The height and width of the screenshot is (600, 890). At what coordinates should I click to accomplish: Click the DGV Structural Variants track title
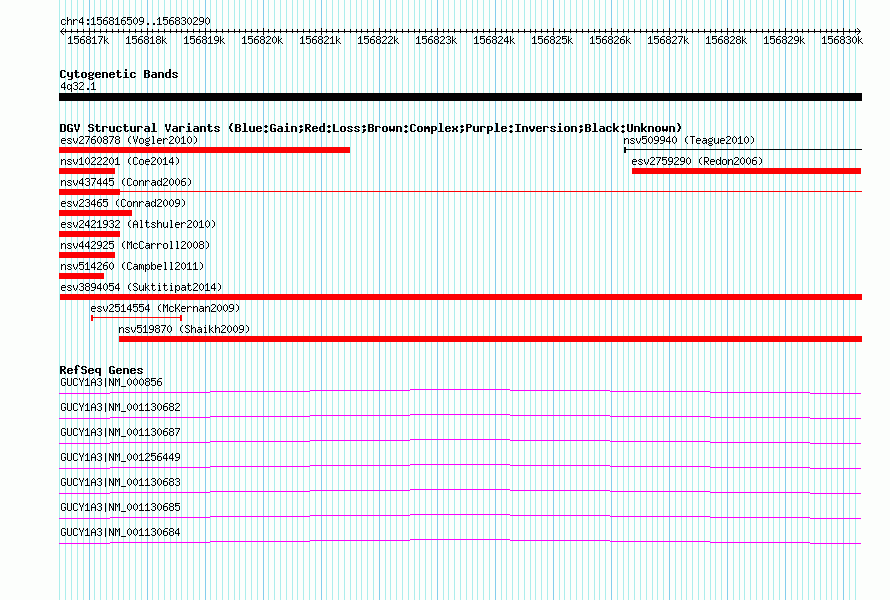coord(371,128)
